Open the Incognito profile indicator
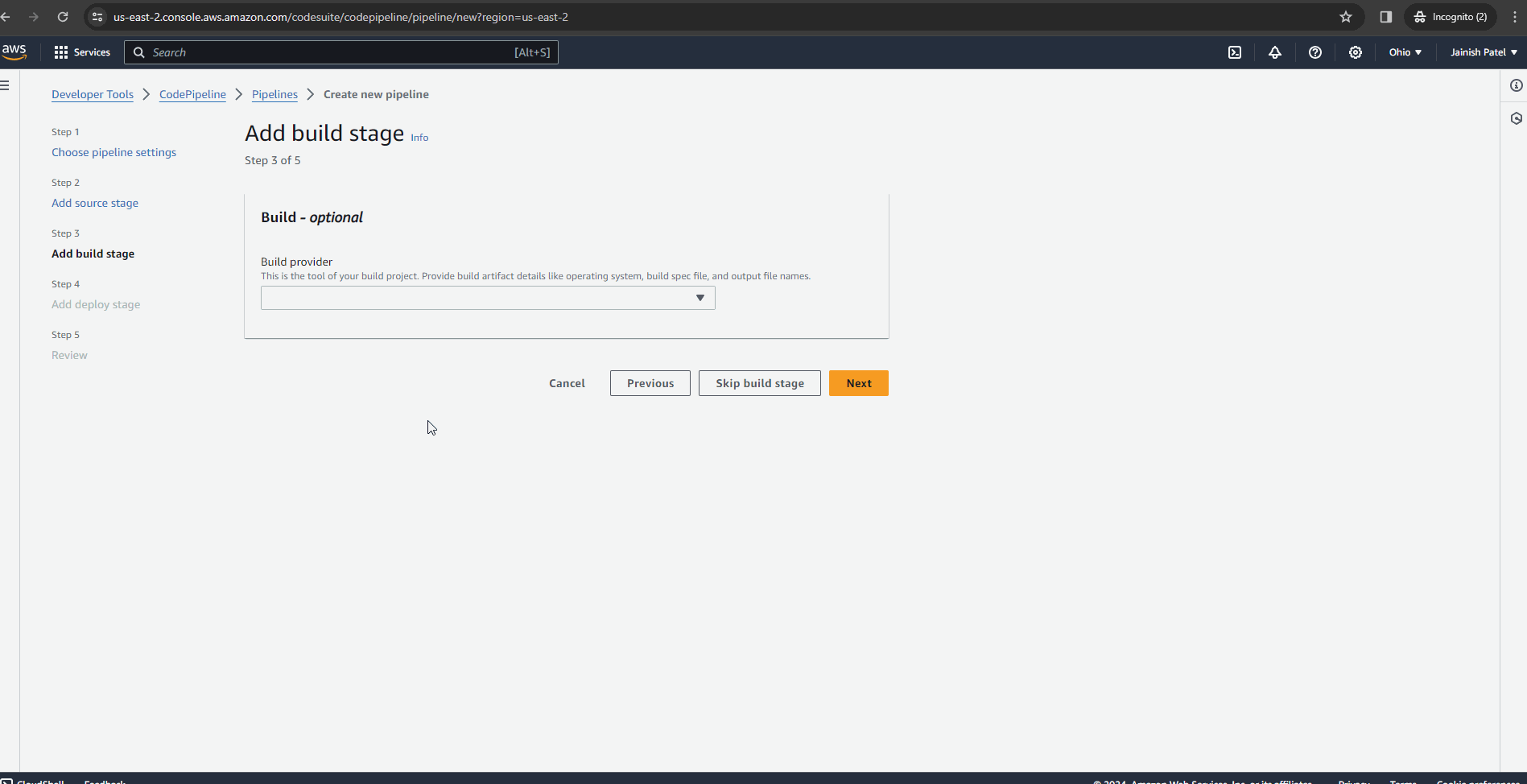Screen dimensions: 1527x784 coord(1450,16)
